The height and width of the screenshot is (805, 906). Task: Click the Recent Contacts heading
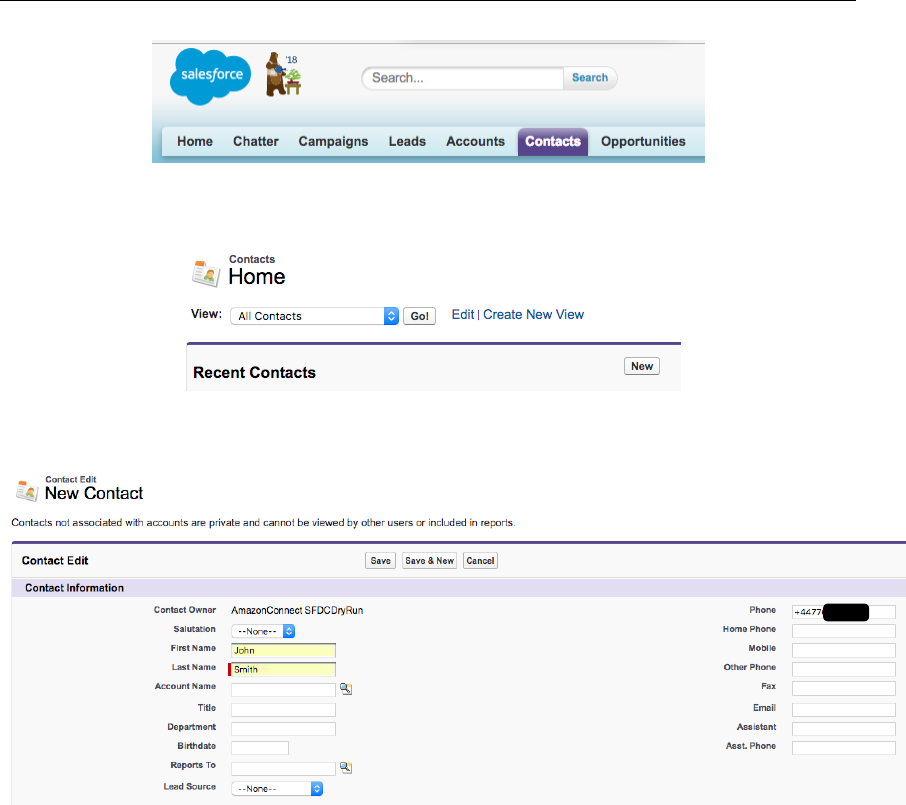point(254,373)
